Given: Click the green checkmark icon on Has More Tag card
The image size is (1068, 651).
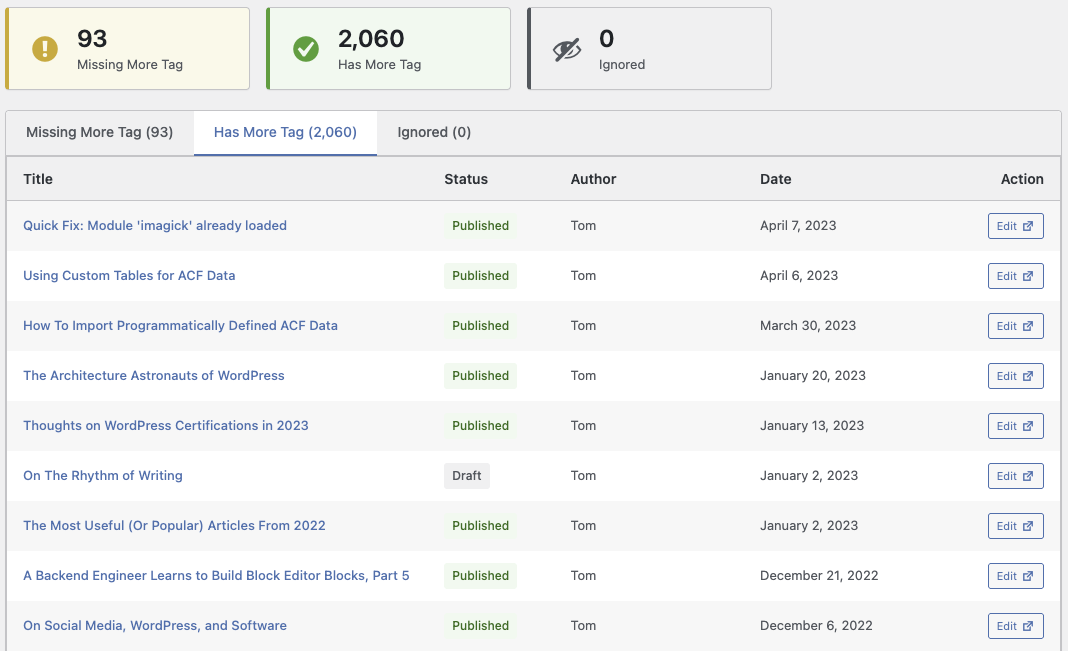Looking at the screenshot, I should (x=306, y=48).
